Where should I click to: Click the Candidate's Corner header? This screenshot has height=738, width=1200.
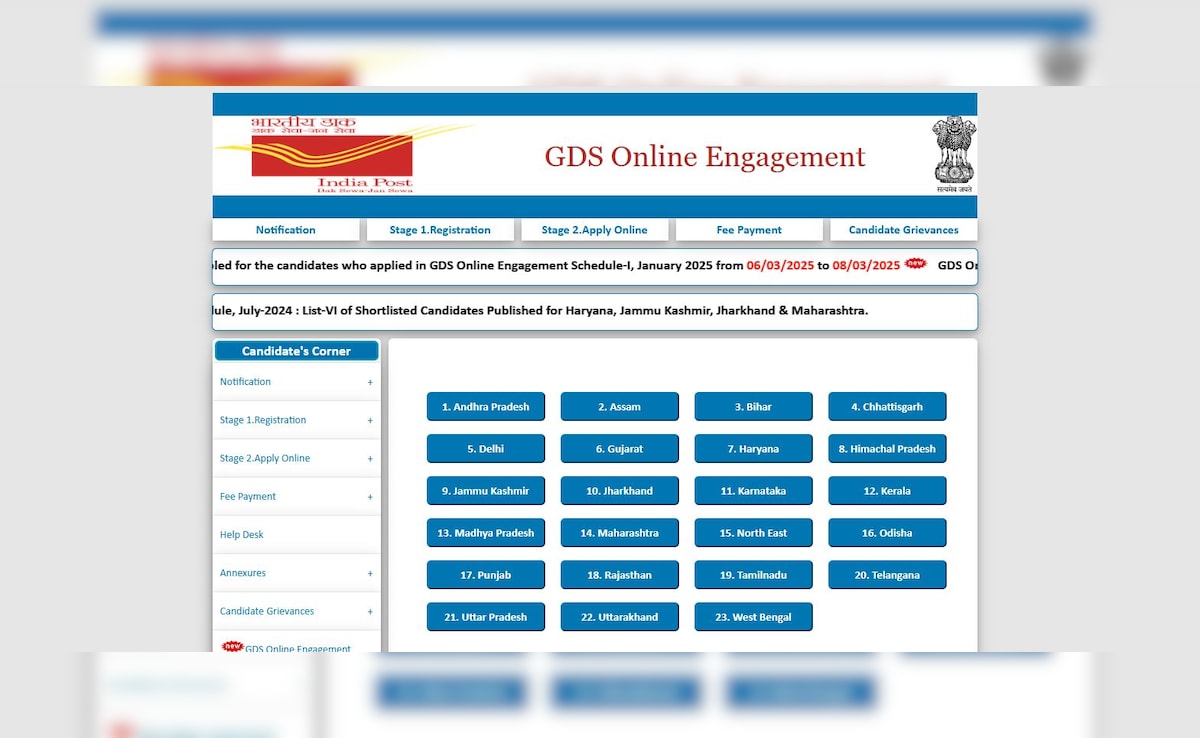click(x=296, y=351)
